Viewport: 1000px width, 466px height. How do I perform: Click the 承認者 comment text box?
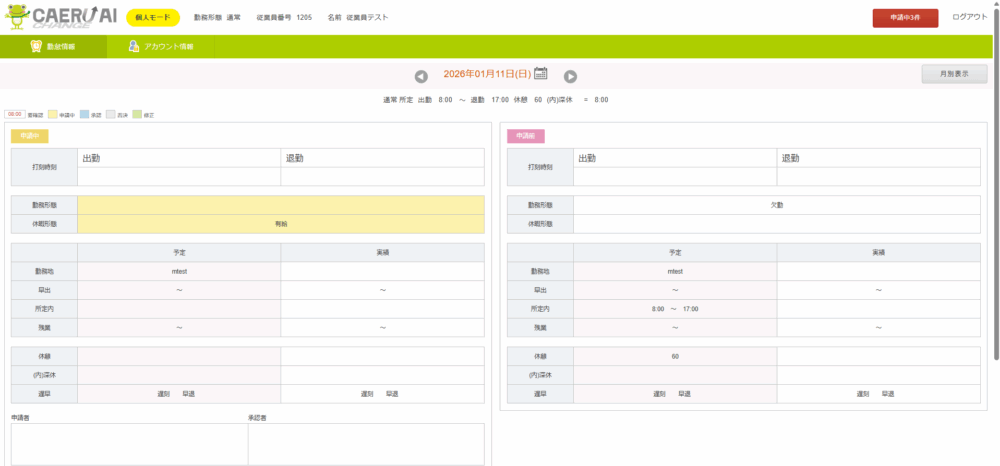[366, 443]
